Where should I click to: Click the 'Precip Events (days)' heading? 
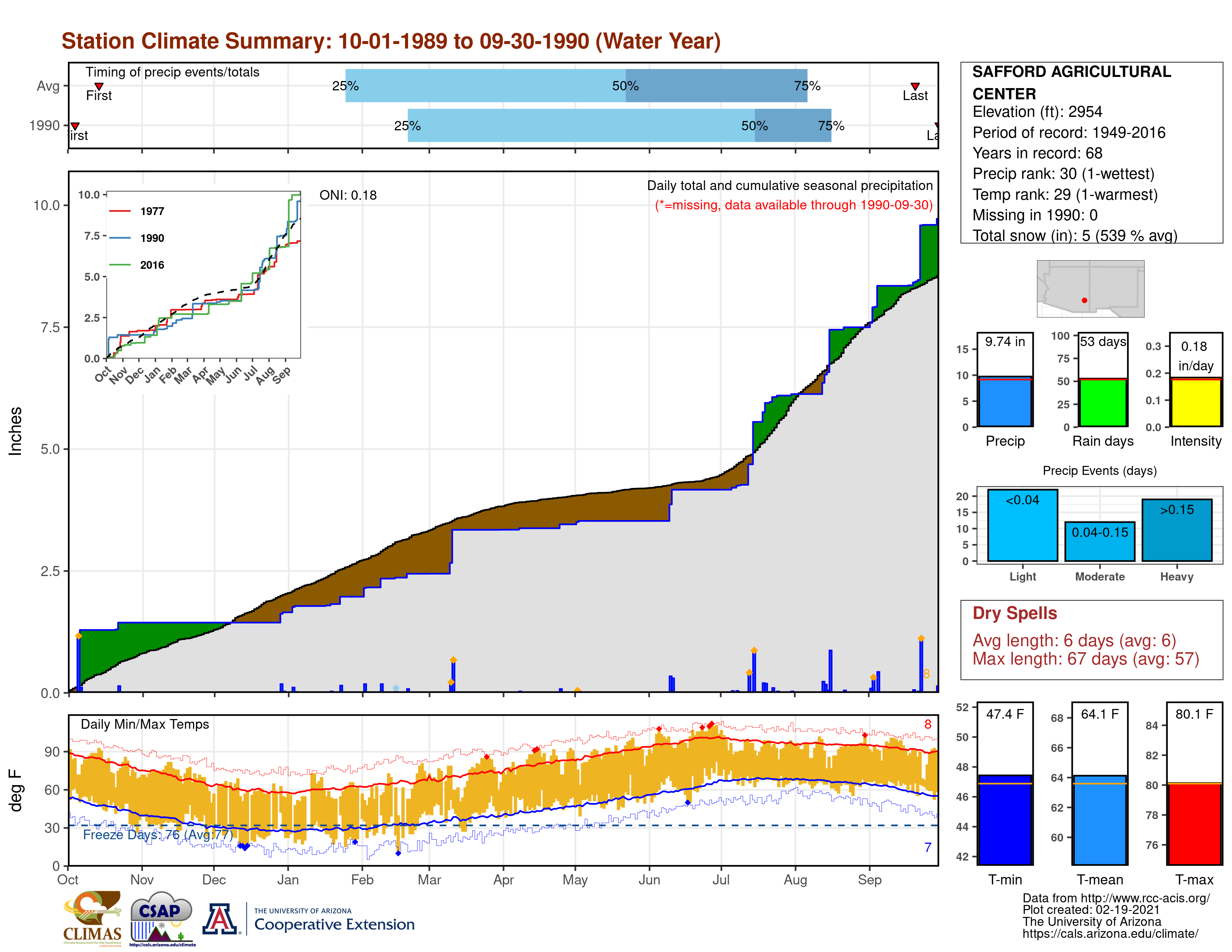tap(1099, 470)
